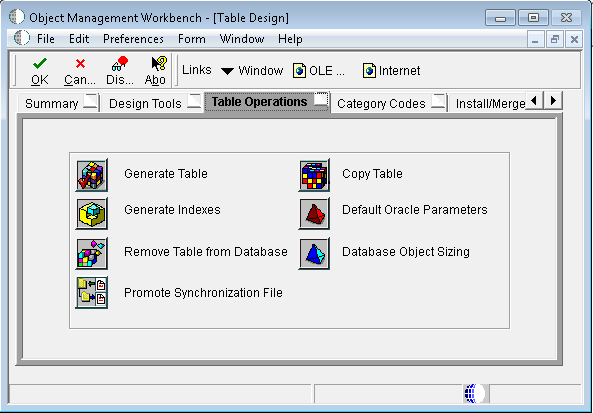This screenshot has height=413, width=593.
Task: Click the green checkmark OK toolbar button
Action: [40, 71]
